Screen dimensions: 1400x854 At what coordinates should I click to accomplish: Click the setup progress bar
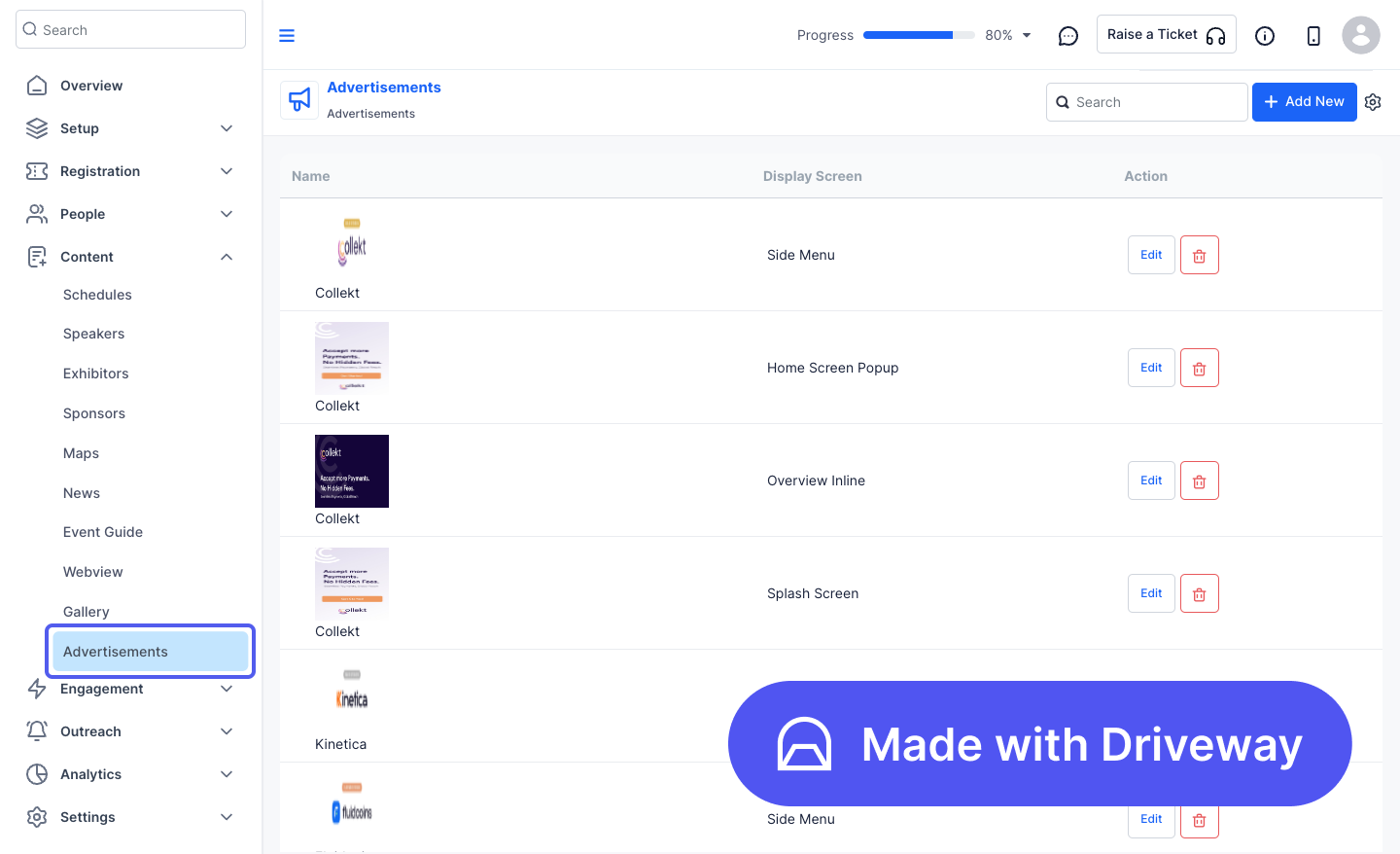click(919, 35)
